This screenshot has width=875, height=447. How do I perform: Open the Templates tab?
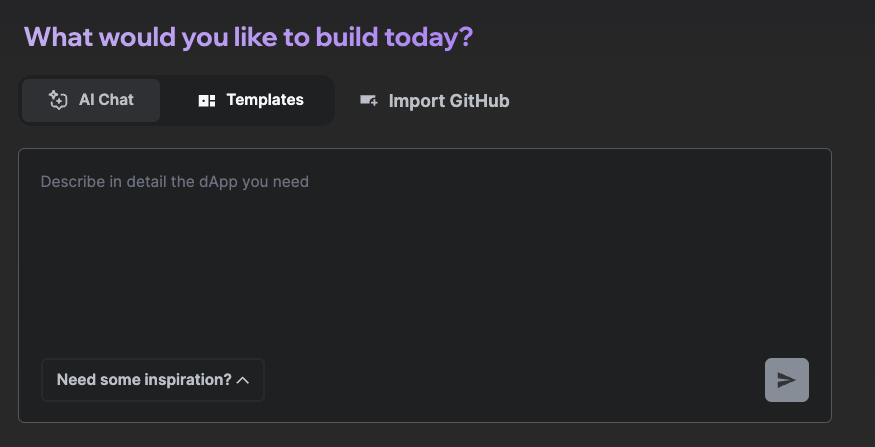(251, 100)
